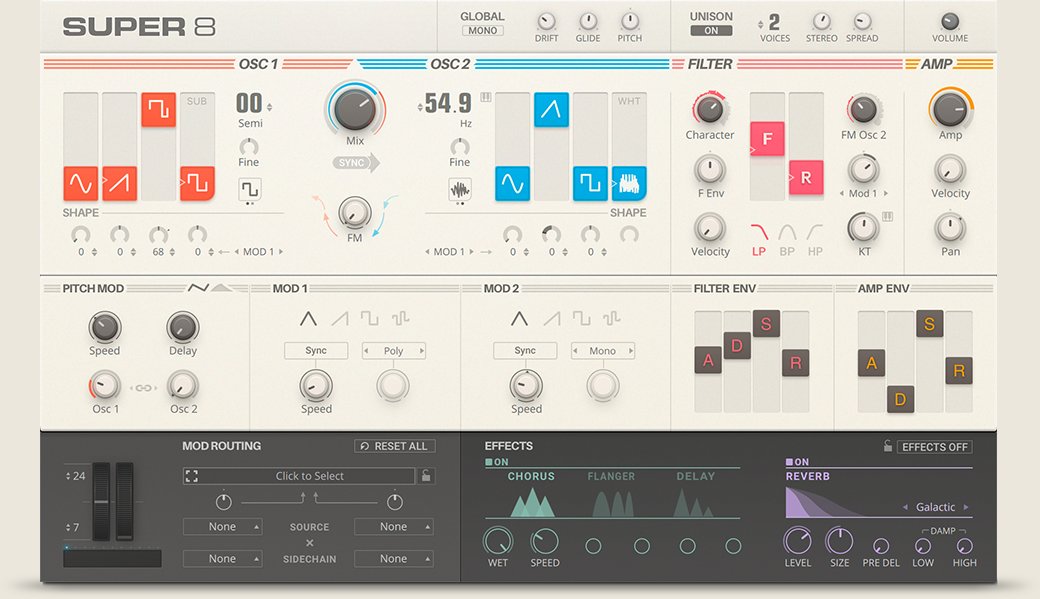This screenshot has width=1040, height=599.
Task: Select the white noise waveform in OSC 2
Action: 629,184
